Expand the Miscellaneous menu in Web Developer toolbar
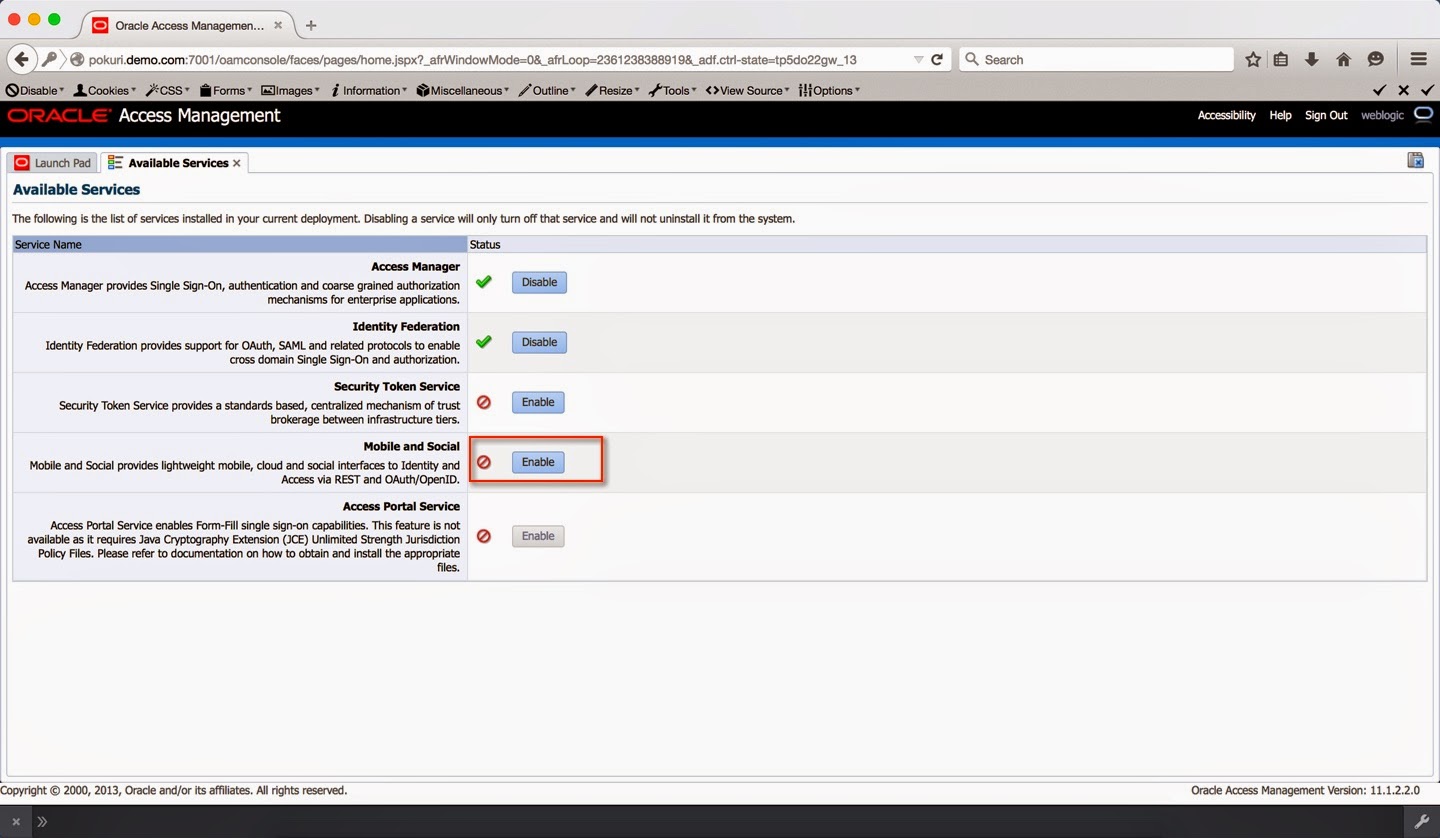Image resolution: width=1440 pixels, height=838 pixels. point(462,90)
